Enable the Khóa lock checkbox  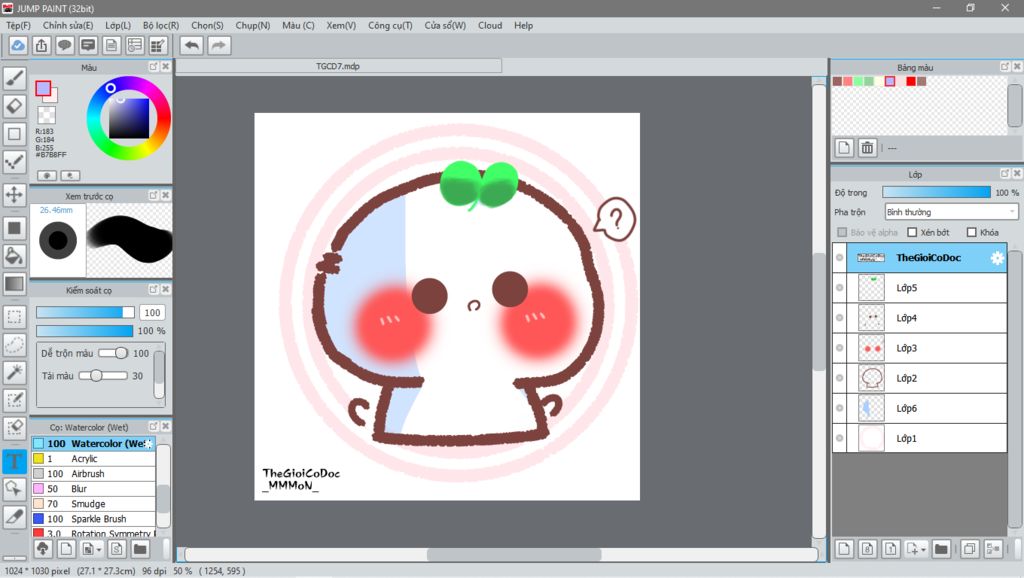click(971, 233)
